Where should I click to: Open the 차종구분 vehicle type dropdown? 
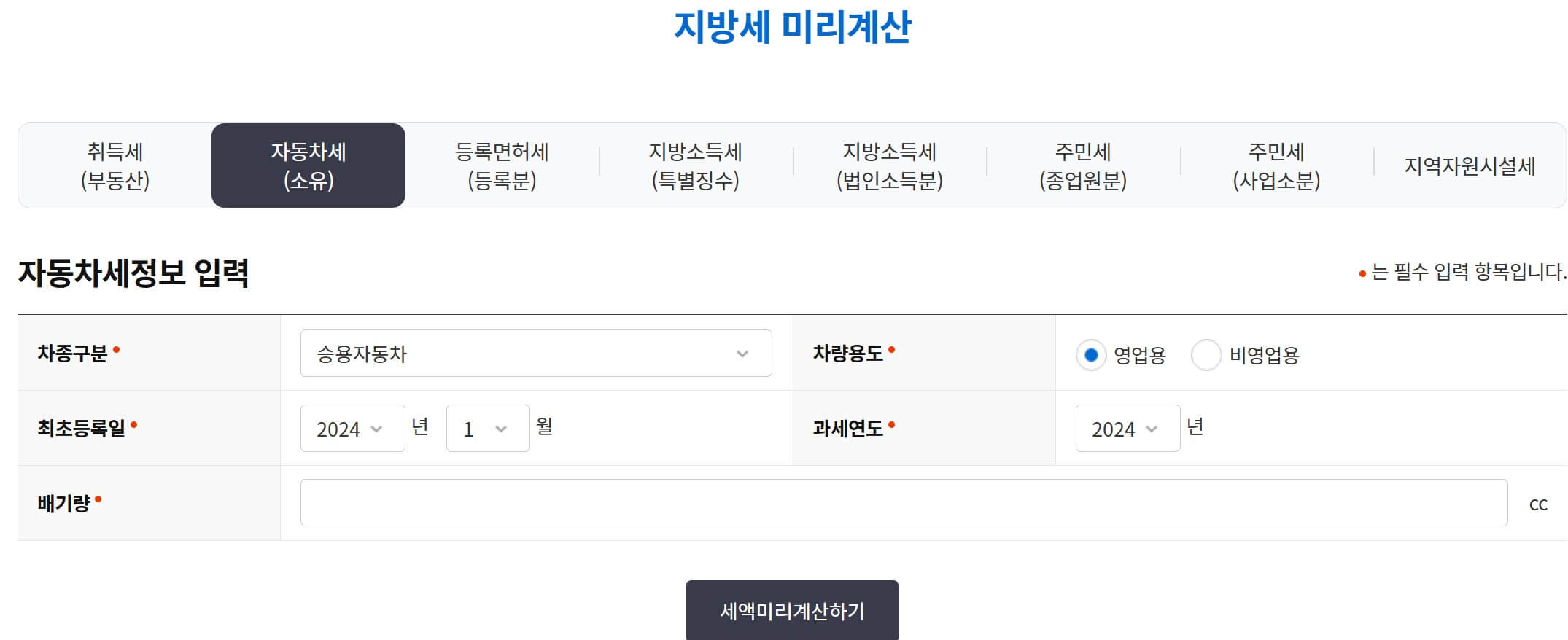coord(535,354)
